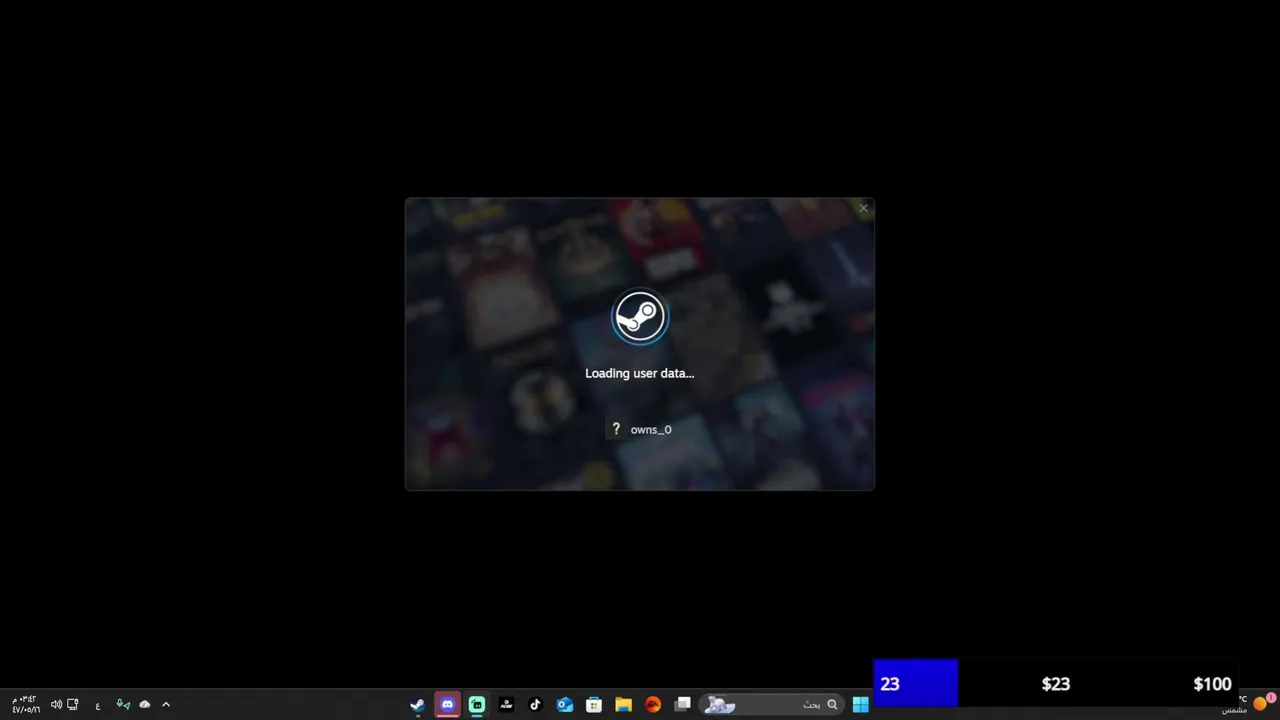Expand hidden system tray icons chevron
The height and width of the screenshot is (720, 1280).
[166, 705]
